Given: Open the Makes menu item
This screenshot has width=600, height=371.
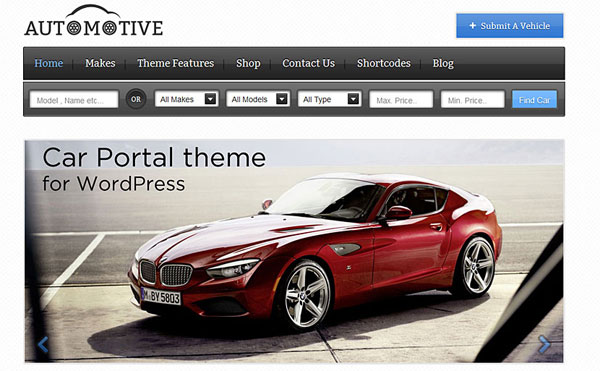Looking at the screenshot, I should coord(100,63).
